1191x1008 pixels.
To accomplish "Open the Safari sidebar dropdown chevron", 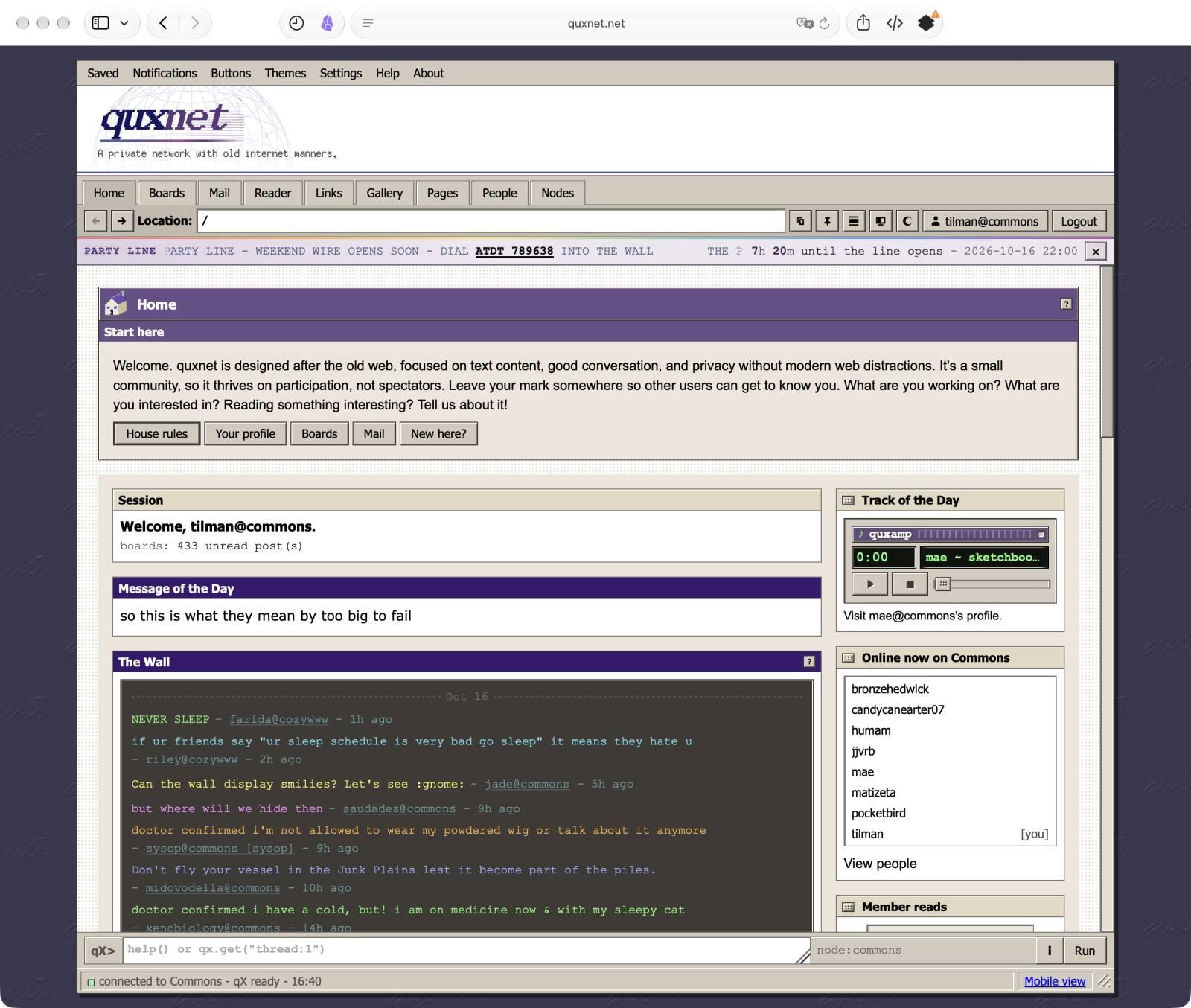I will [x=124, y=23].
